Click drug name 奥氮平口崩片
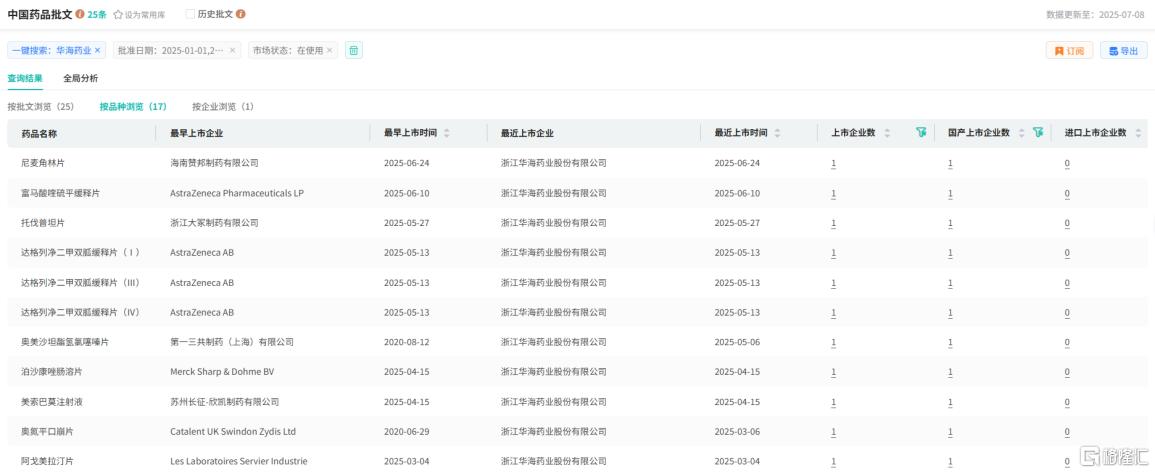The height and width of the screenshot is (473, 1155). click(47, 432)
